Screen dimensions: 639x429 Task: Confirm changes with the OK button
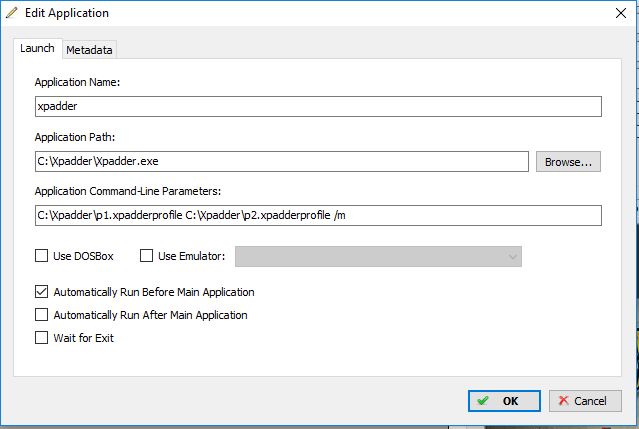(504, 401)
